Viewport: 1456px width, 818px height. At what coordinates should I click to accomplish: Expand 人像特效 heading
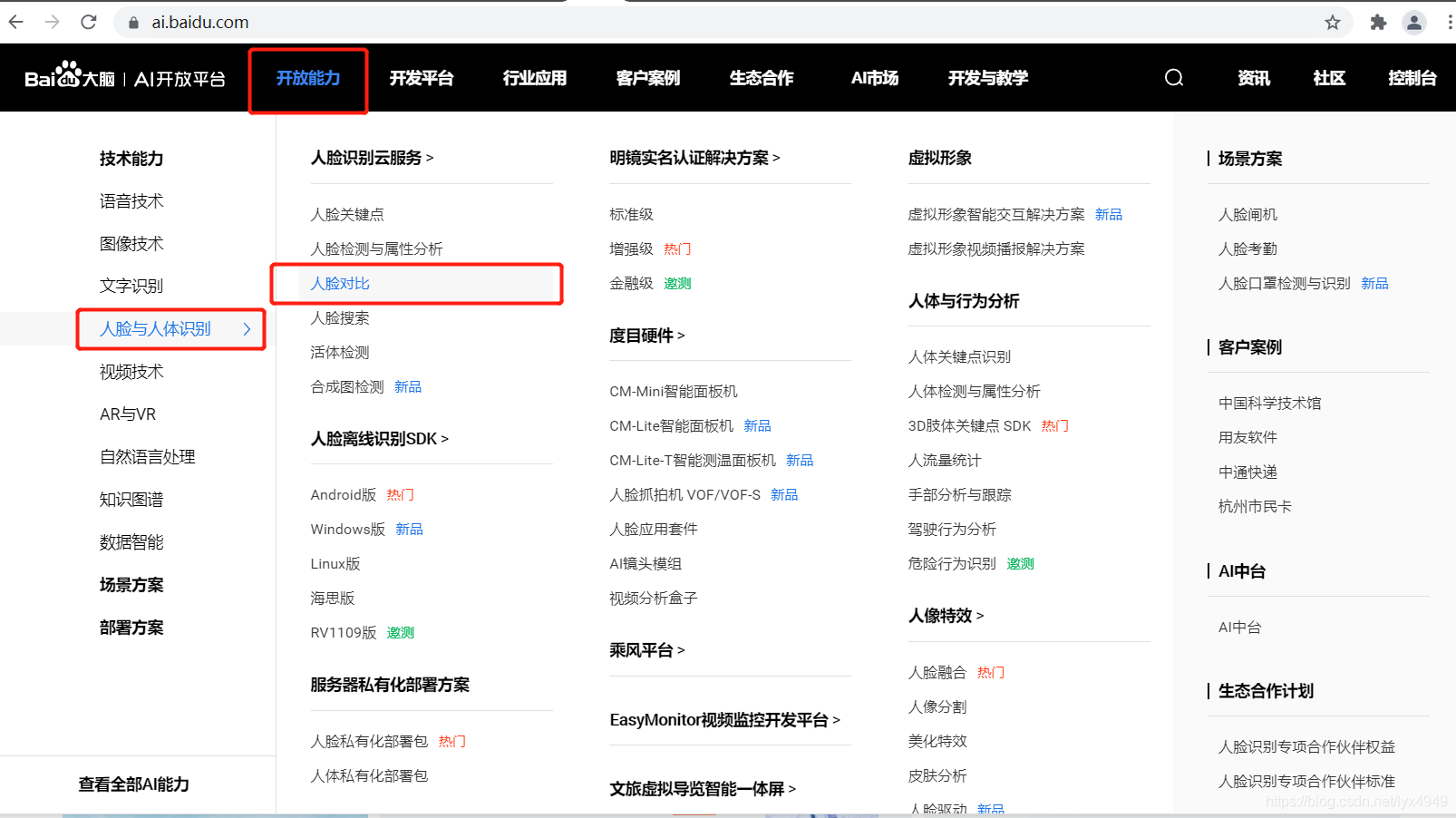click(946, 616)
